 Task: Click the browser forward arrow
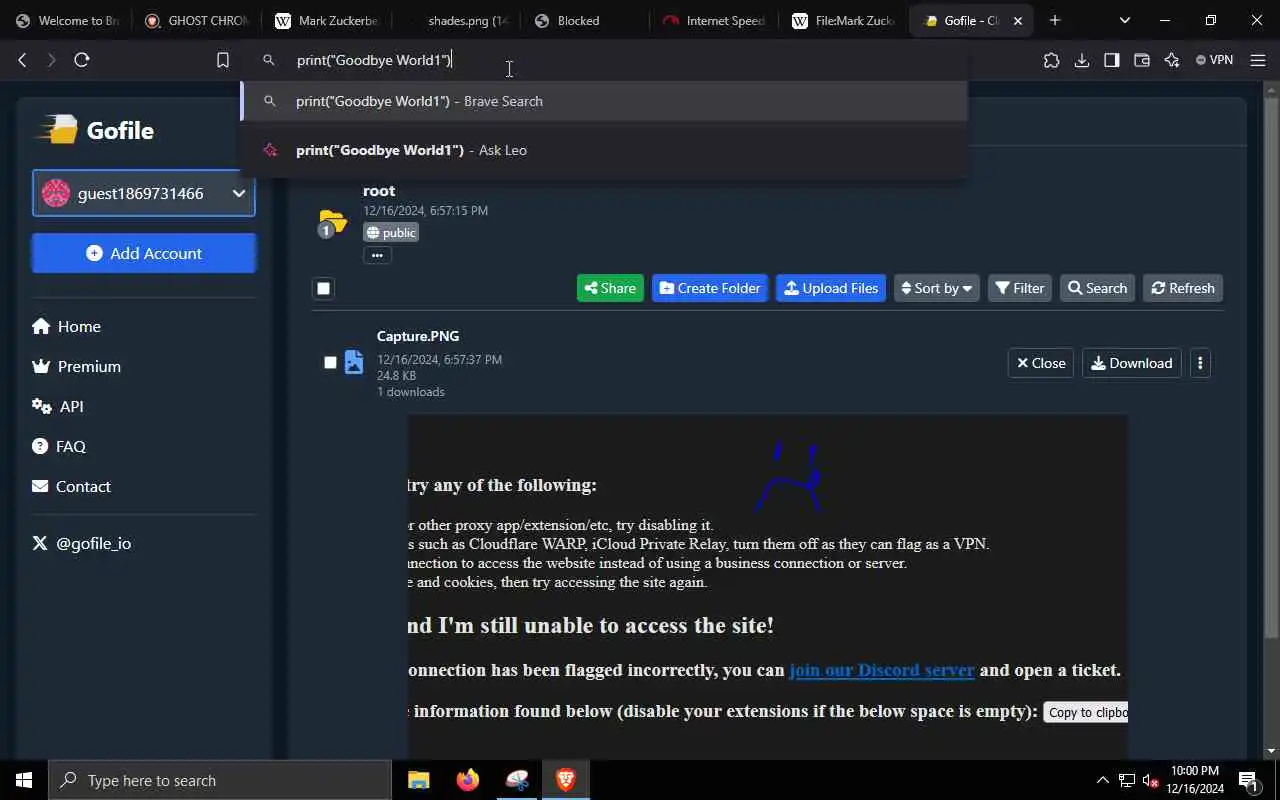(x=52, y=60)
